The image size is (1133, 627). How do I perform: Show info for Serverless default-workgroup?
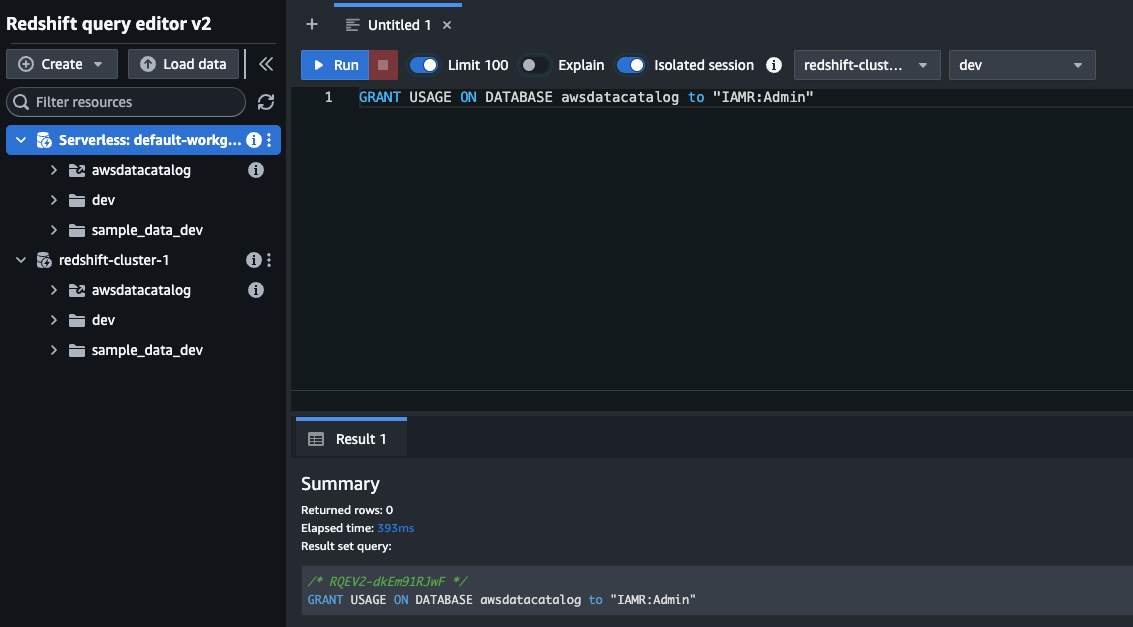(253, 140)
